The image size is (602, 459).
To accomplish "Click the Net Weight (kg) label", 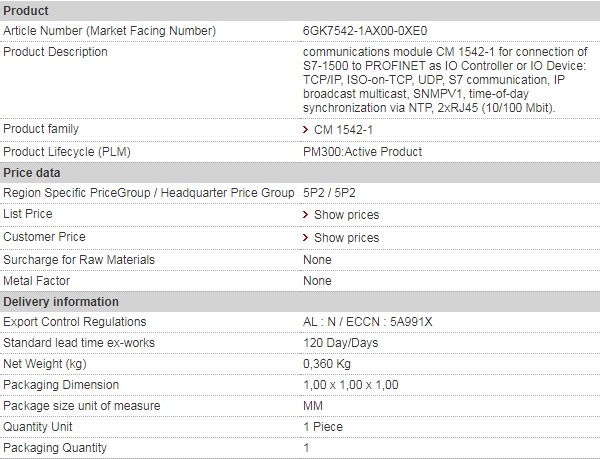I will [x=45, y=364].
